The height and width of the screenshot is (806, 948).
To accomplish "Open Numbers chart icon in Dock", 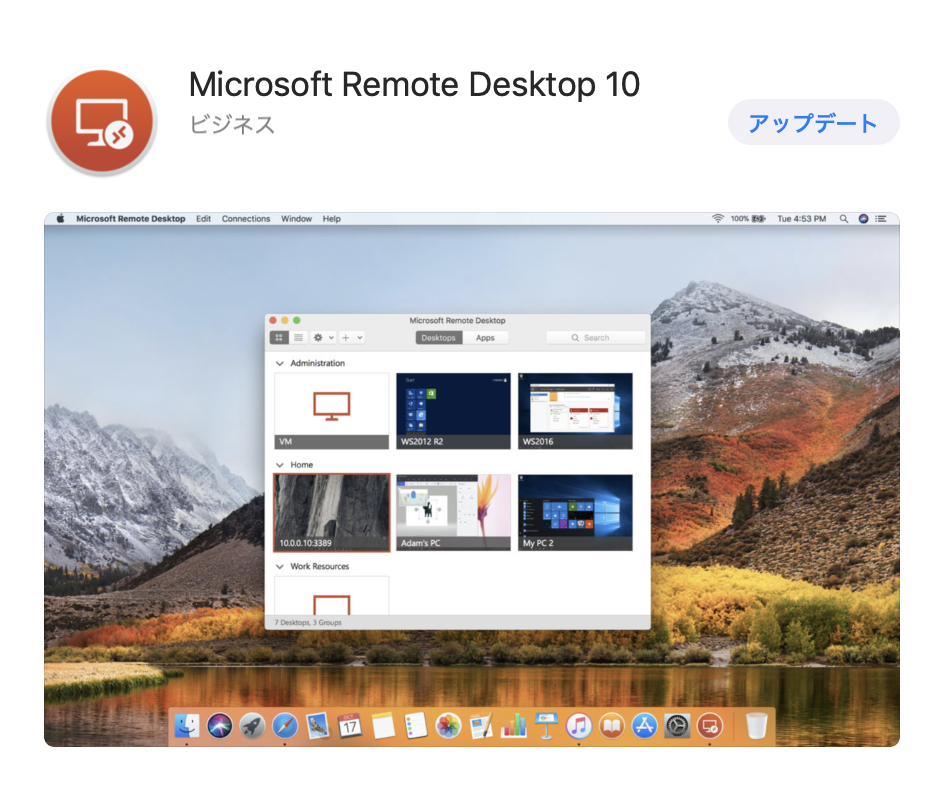I will pyautogui.click(x=514, y=726).
